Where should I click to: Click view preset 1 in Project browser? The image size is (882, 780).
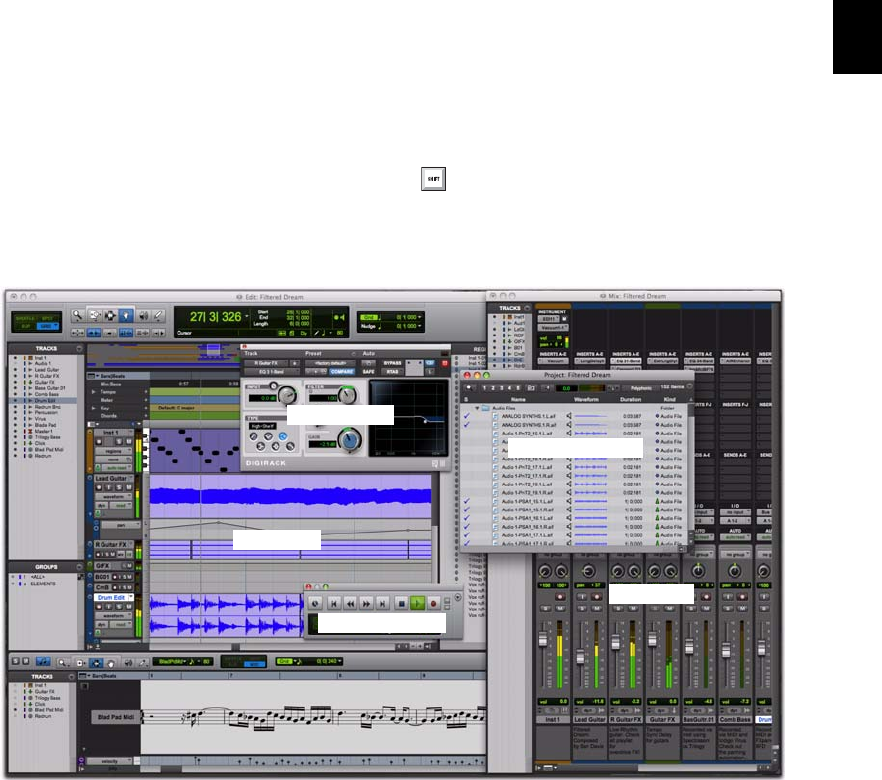484,388
